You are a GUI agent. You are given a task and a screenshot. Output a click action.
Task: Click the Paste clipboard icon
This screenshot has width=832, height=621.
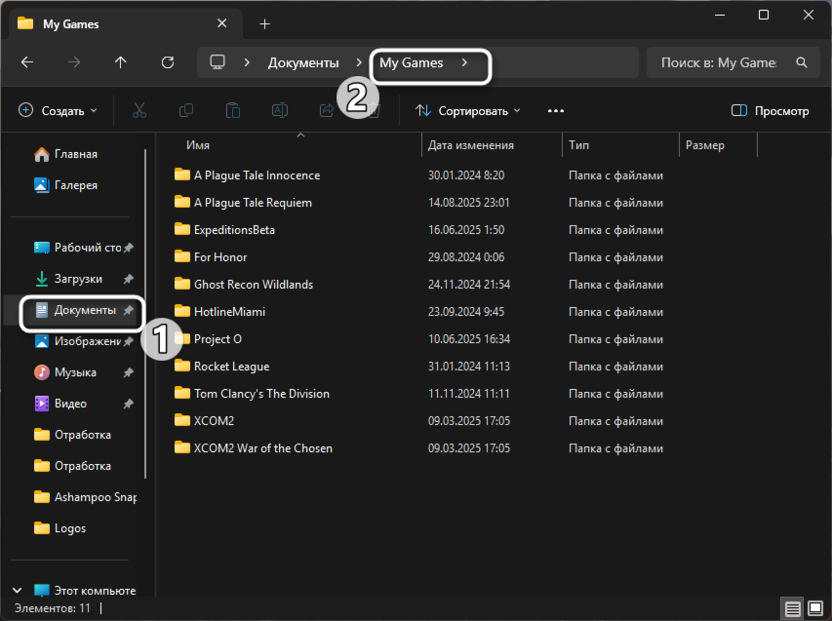click(233, 111)
